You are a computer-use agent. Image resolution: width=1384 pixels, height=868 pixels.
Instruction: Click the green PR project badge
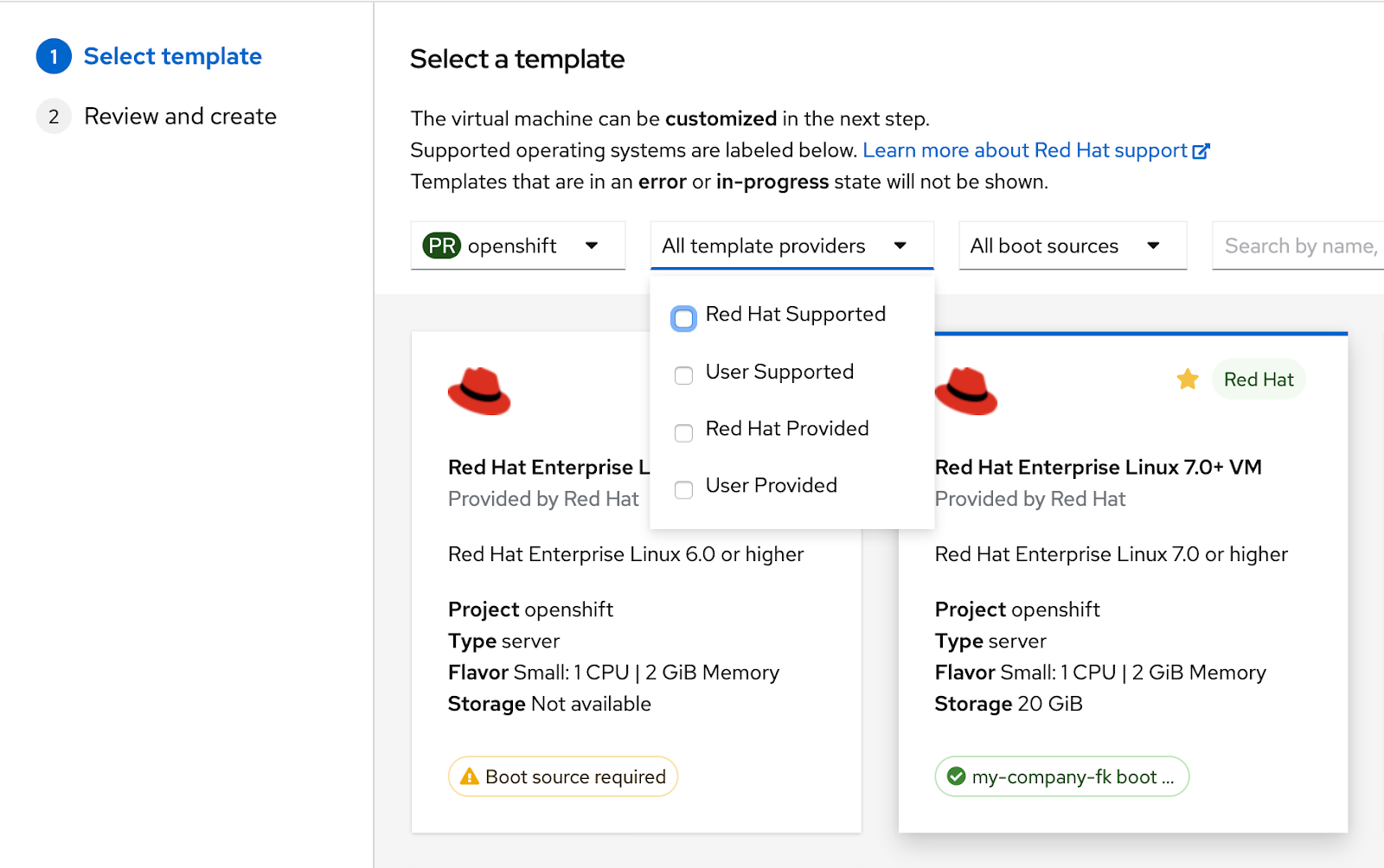[441, 246]
